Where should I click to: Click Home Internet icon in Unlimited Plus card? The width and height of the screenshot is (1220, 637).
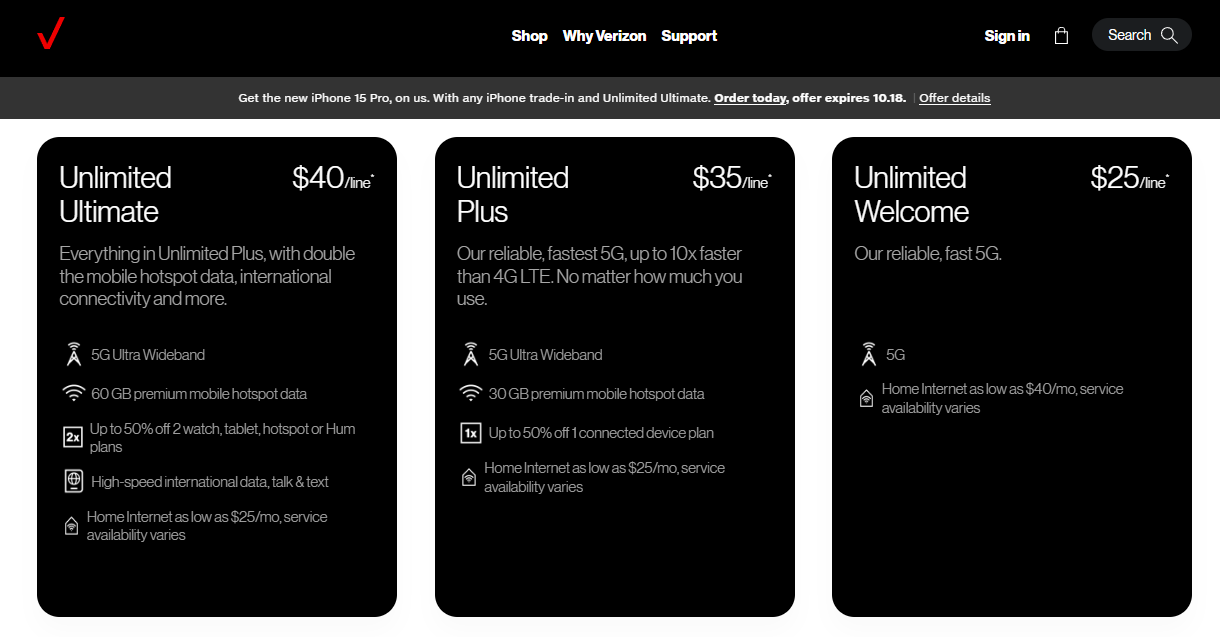point(469,477)
